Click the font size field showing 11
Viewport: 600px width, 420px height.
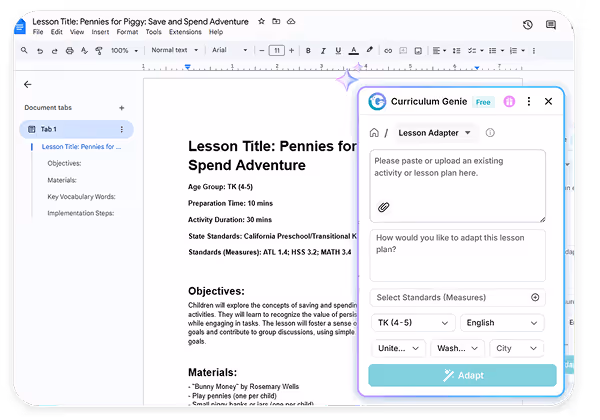[277, 50]
